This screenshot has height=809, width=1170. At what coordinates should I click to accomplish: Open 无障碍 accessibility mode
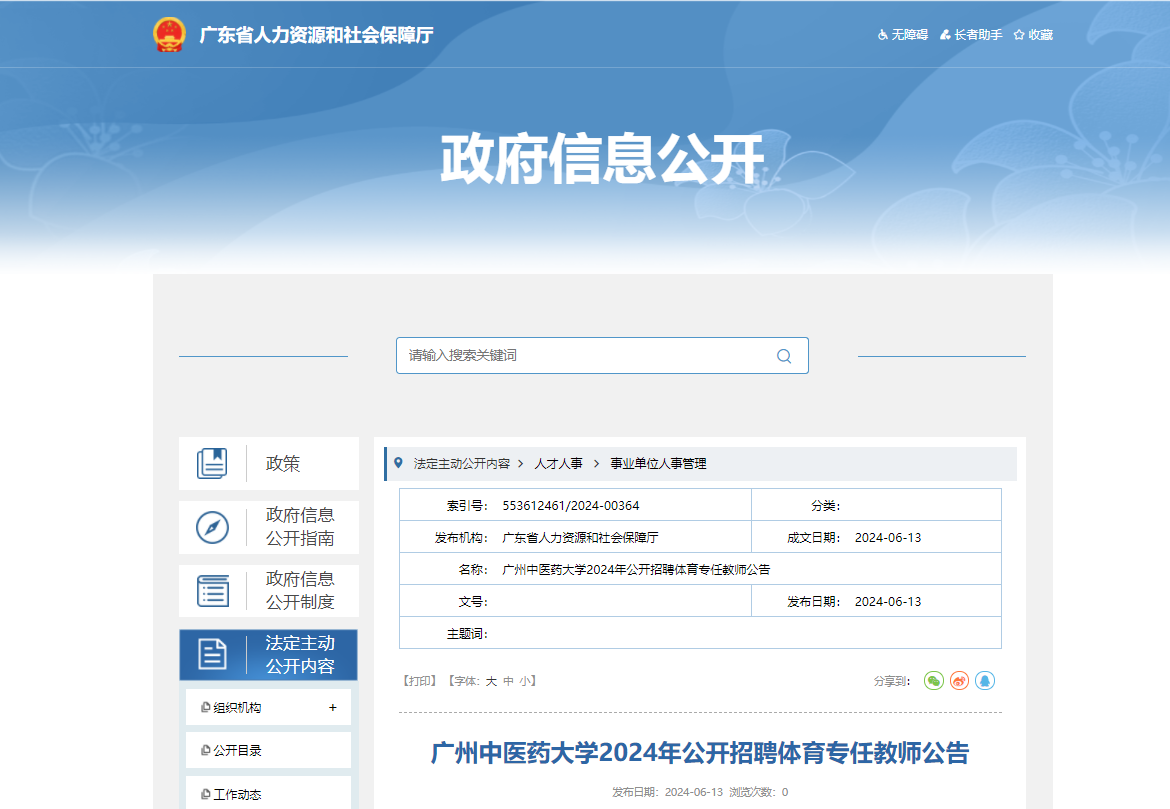pos(903,35)
